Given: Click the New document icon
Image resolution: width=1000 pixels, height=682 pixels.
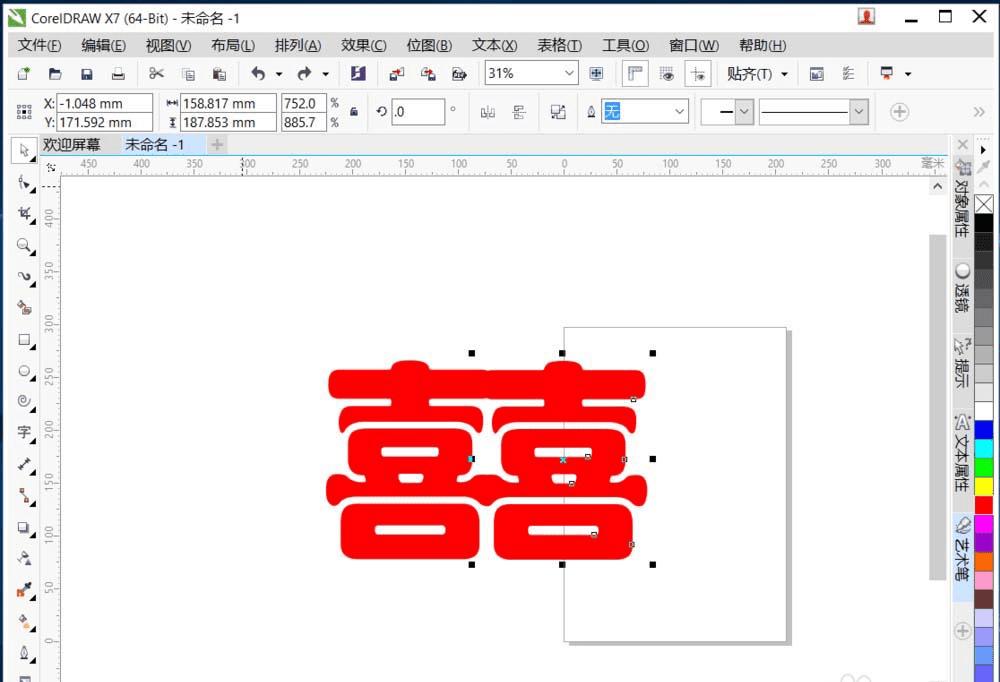Looking at the screenshot, I should 24,74.
